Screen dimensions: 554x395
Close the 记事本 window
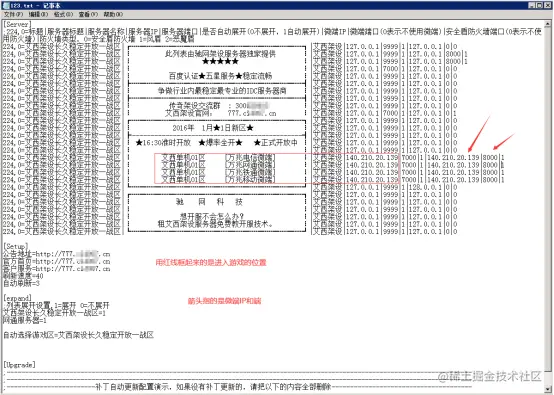(x=547, y=5)
